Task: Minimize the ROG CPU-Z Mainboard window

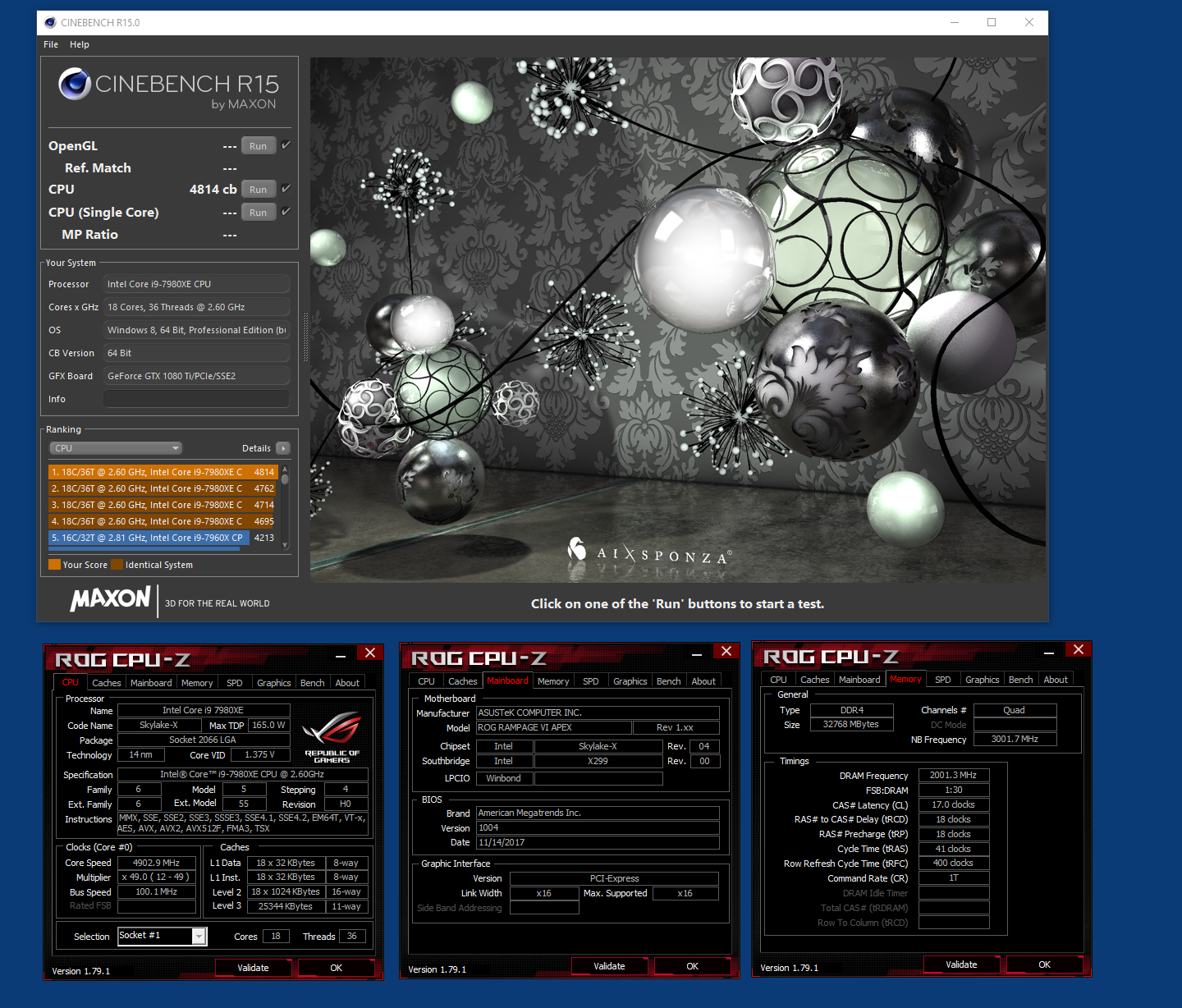Action: (697, 653)
